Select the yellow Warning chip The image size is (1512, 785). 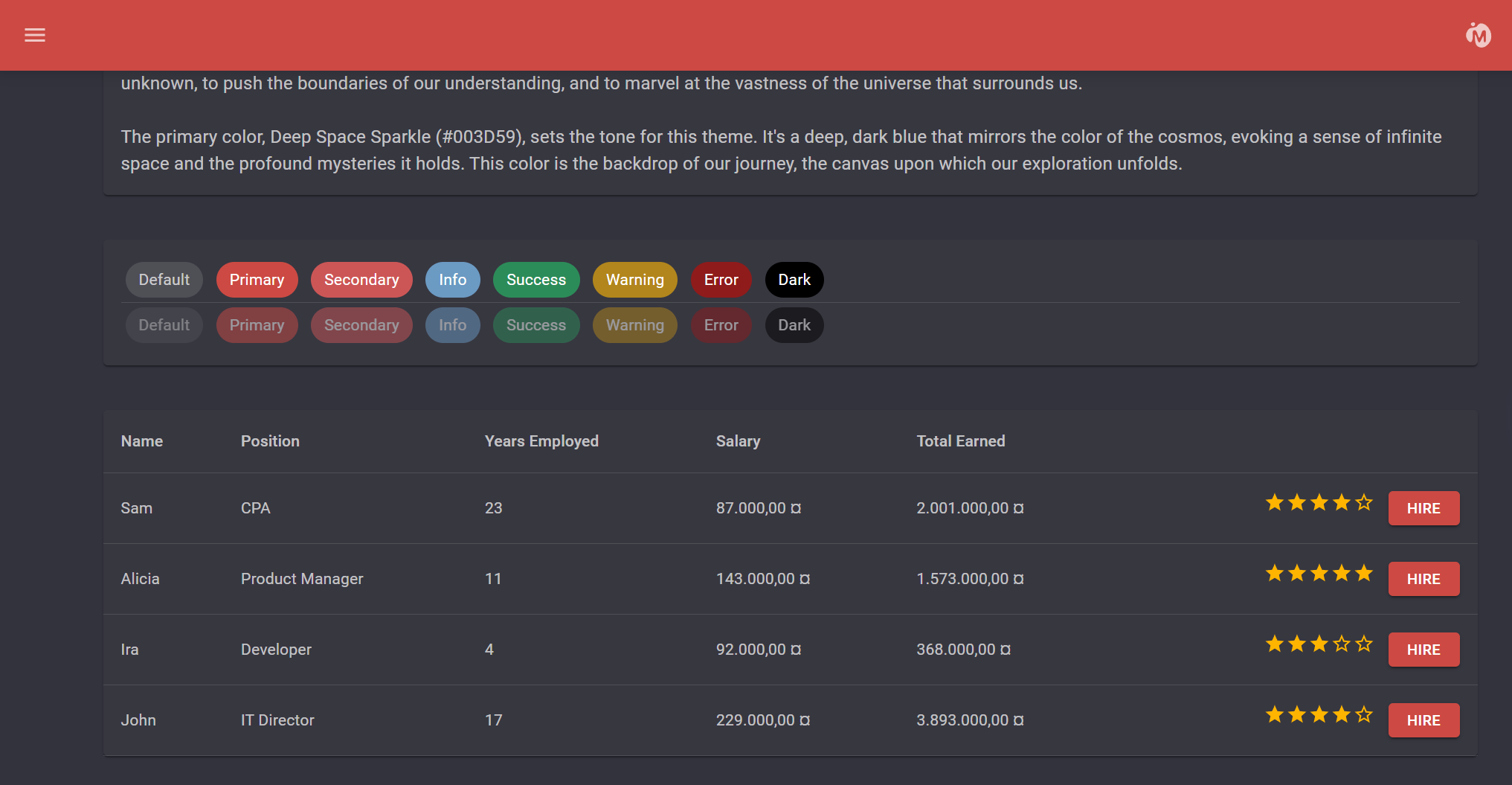634,280
